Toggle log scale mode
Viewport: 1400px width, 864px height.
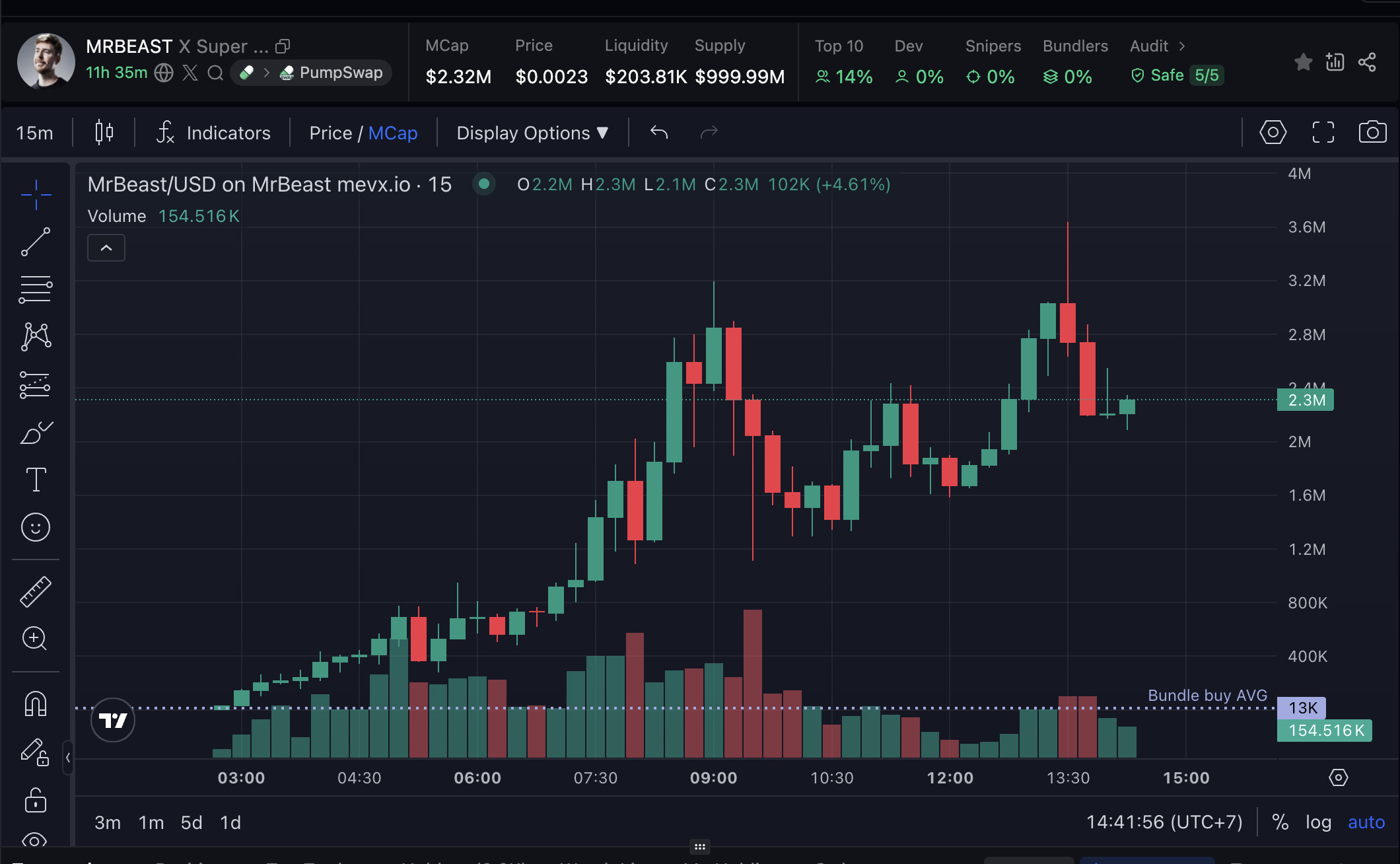tap(1318, 822)
